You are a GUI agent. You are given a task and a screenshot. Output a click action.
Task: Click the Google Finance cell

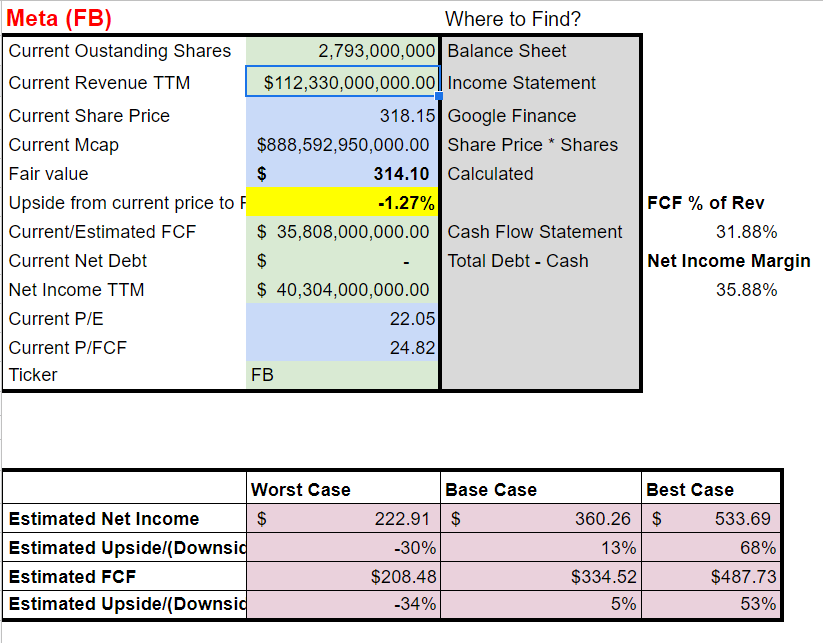click(x=512, y=115)
